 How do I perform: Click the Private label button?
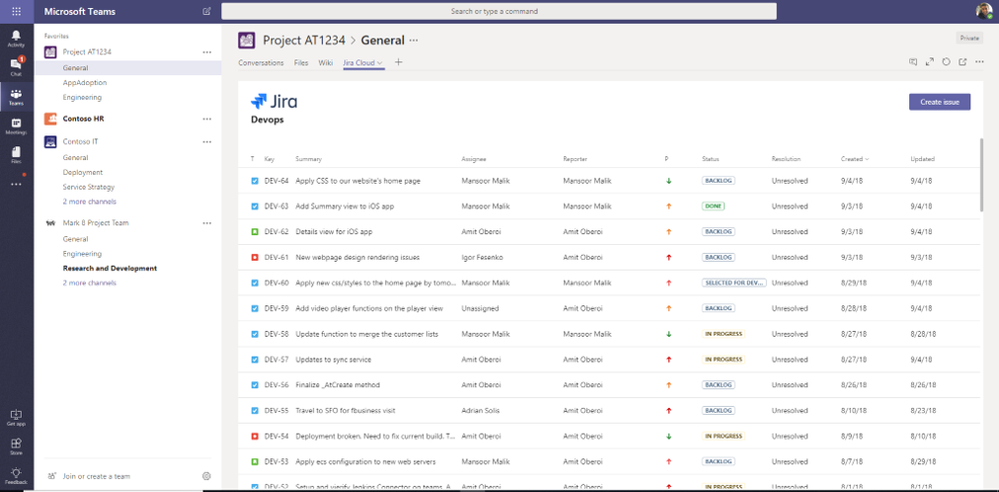coord(969,38)
